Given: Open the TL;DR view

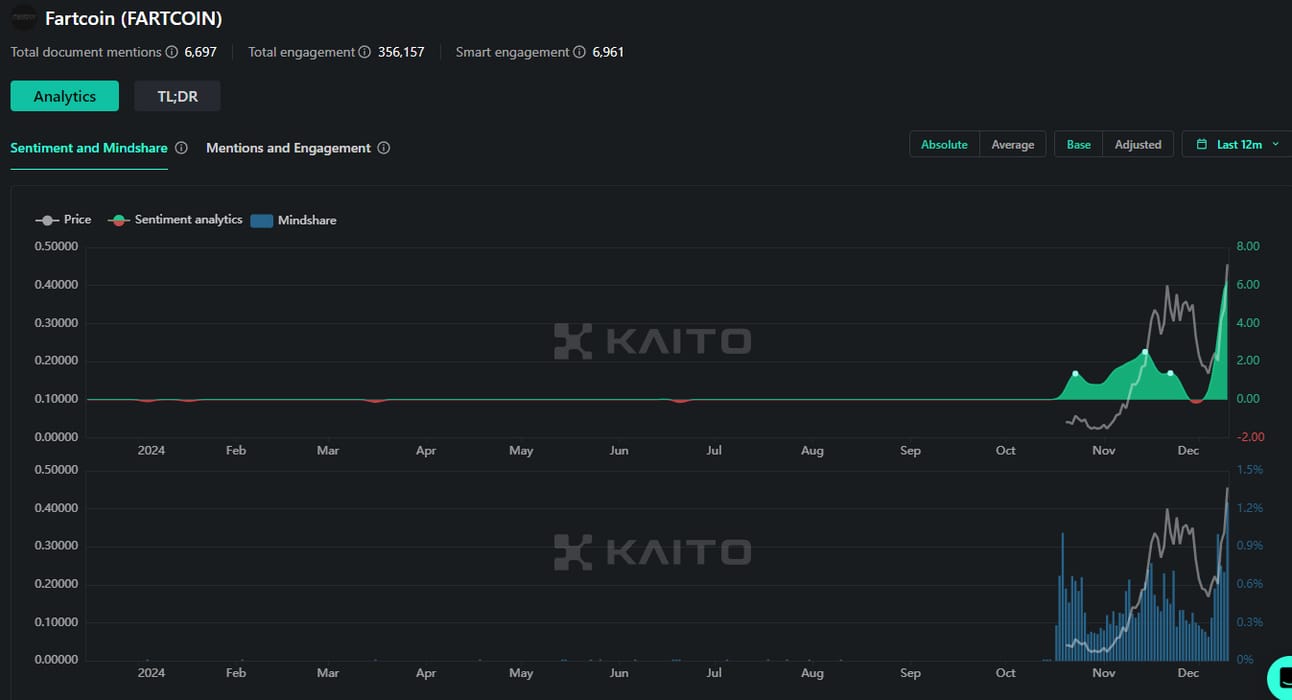Looking at the screenshot, I should 177,96.
